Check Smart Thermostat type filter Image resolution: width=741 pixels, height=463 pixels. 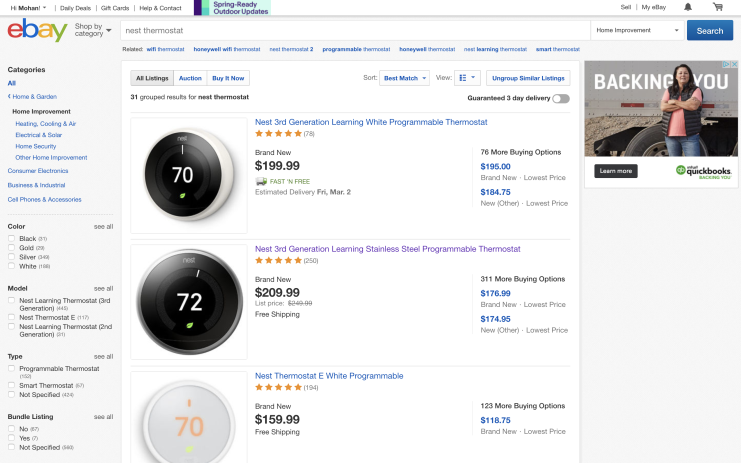point(11,386)
